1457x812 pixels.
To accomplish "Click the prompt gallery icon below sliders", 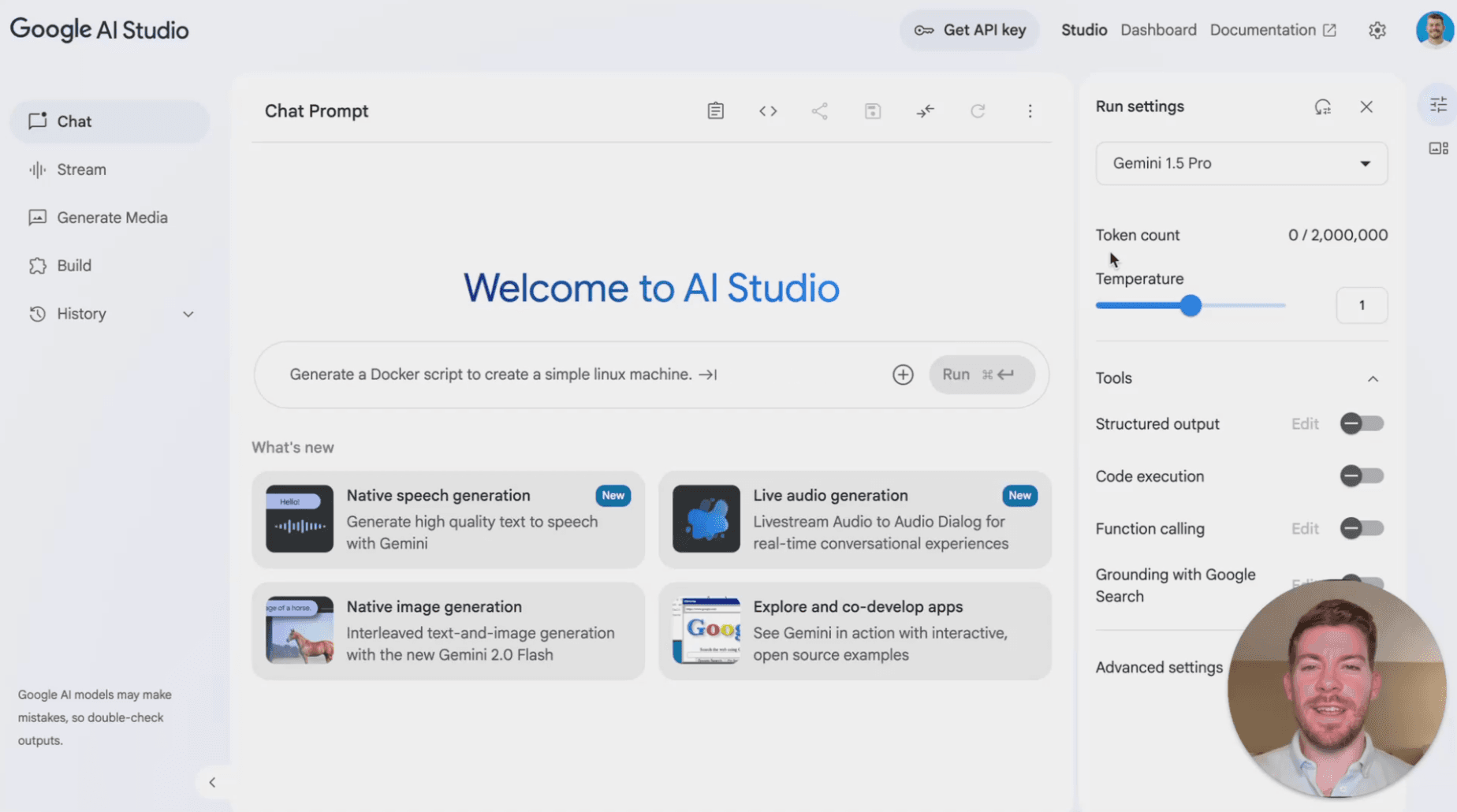I will pyautogui.click(x=1439, y=148).
